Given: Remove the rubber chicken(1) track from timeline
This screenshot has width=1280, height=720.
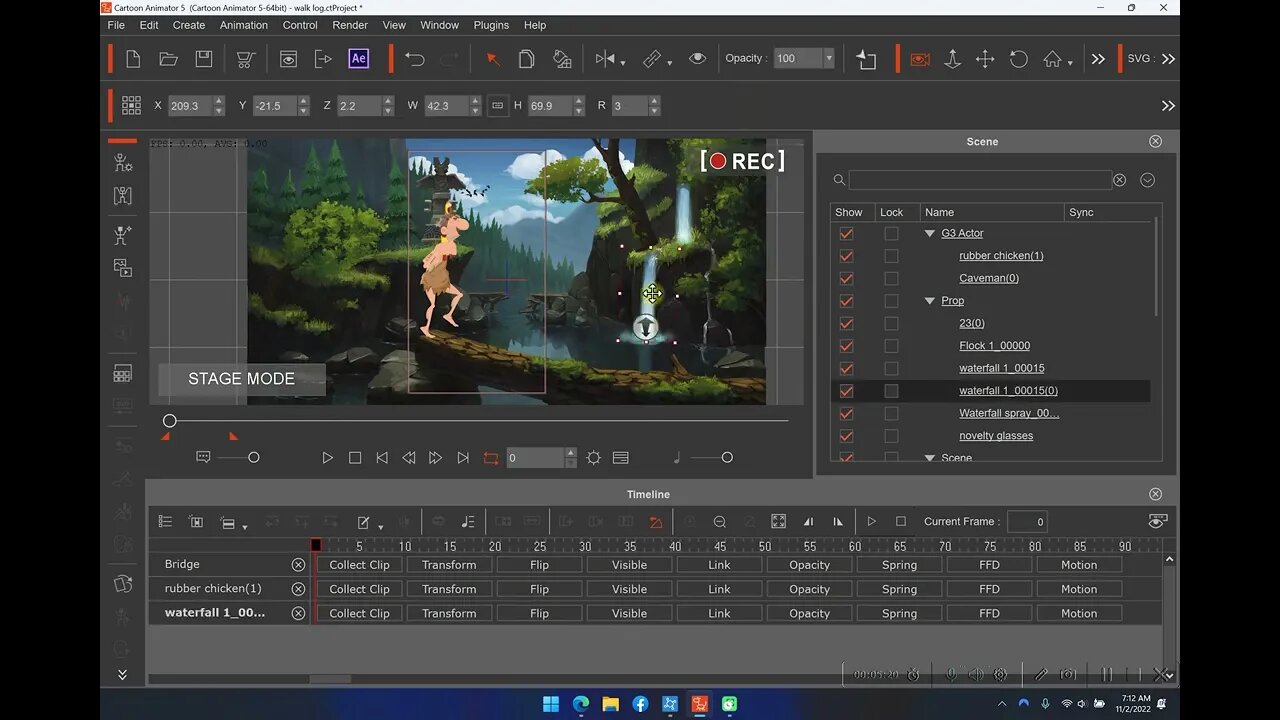Looking at the screenshot, I should 298,589.
